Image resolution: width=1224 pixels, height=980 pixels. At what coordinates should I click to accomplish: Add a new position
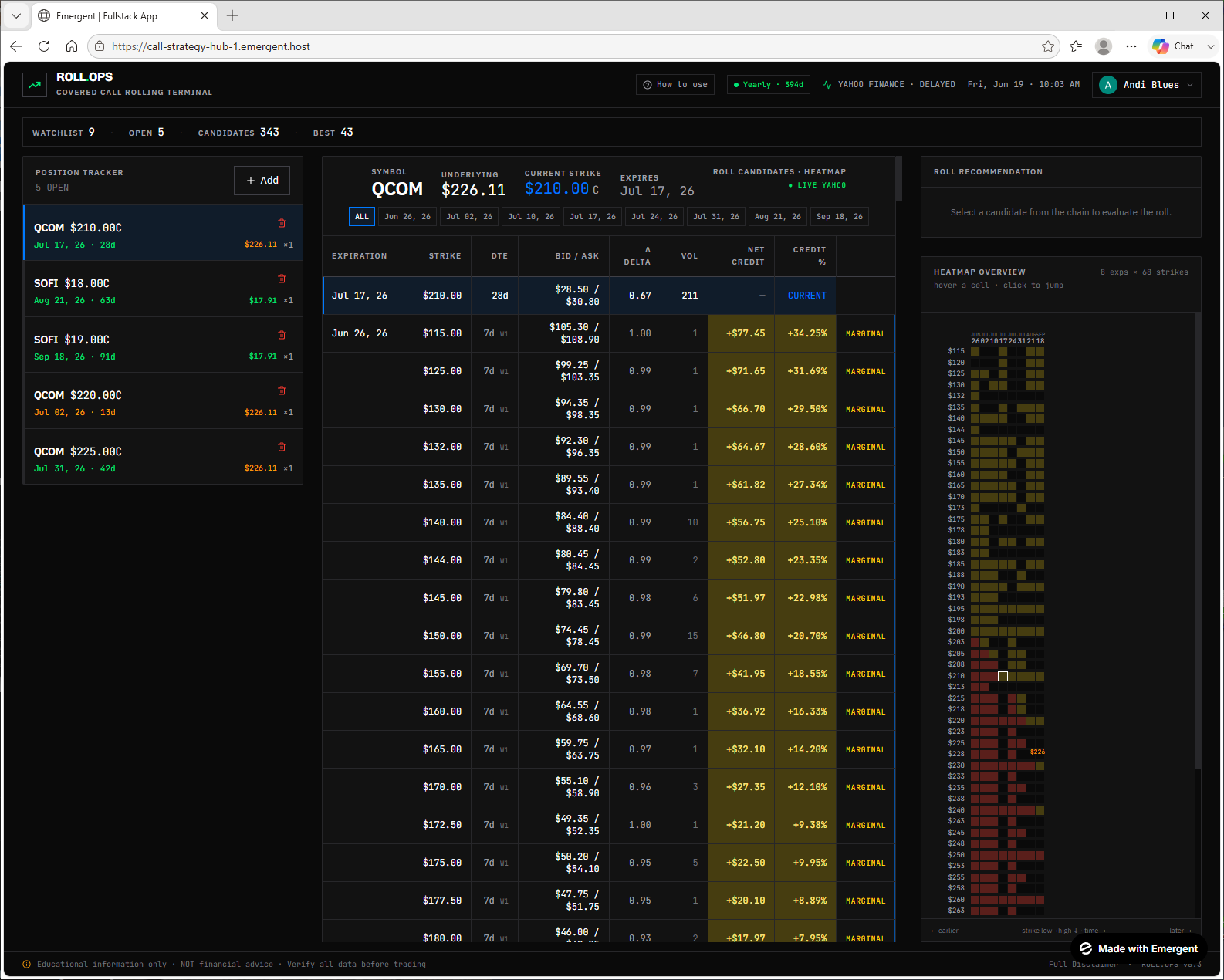tap(262, 181)
